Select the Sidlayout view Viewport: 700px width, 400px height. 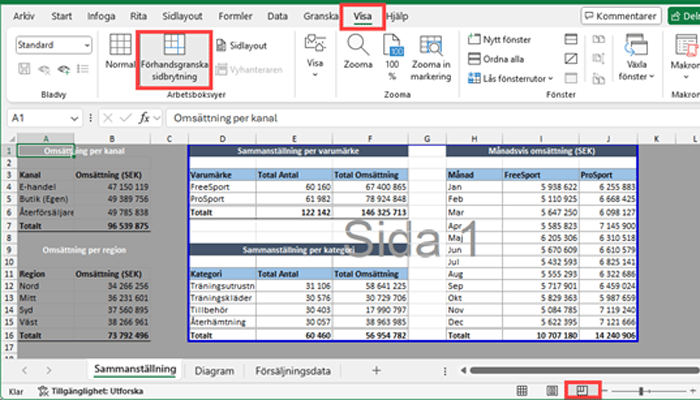pos(241,46)
